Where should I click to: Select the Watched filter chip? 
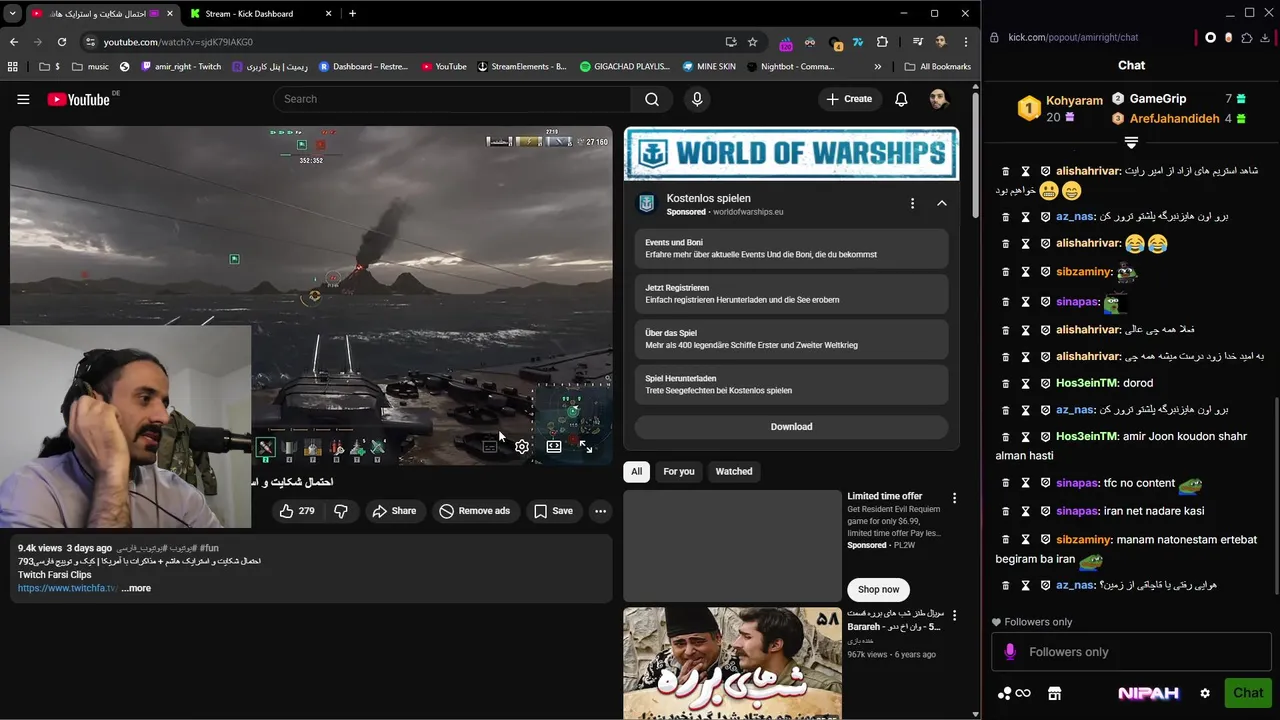tap(734, 471)
